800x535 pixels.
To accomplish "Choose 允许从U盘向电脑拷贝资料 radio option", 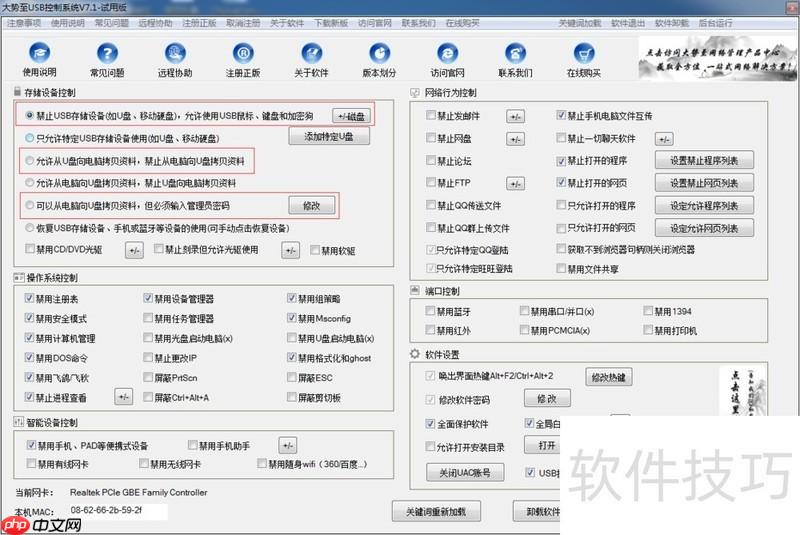I will [30, 161].
